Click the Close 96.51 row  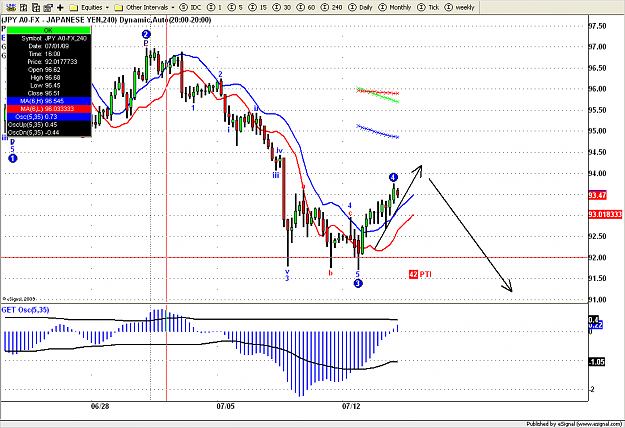tap(48, 93)
